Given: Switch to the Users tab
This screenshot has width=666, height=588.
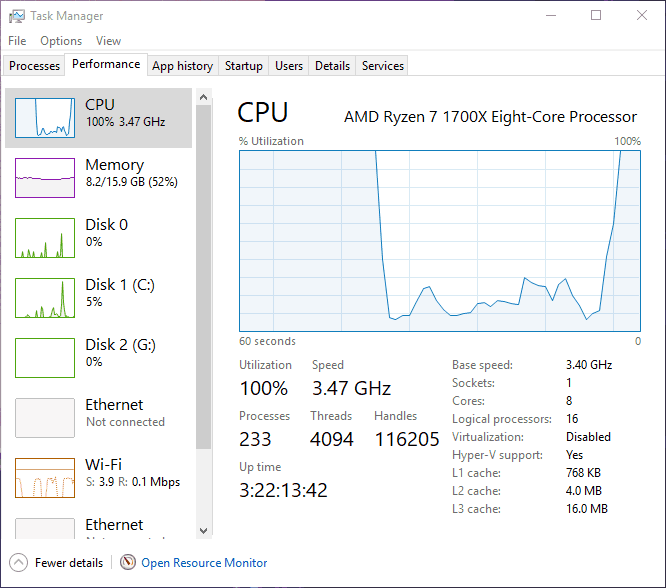Looking at the screenshot, I should [289, 66].
